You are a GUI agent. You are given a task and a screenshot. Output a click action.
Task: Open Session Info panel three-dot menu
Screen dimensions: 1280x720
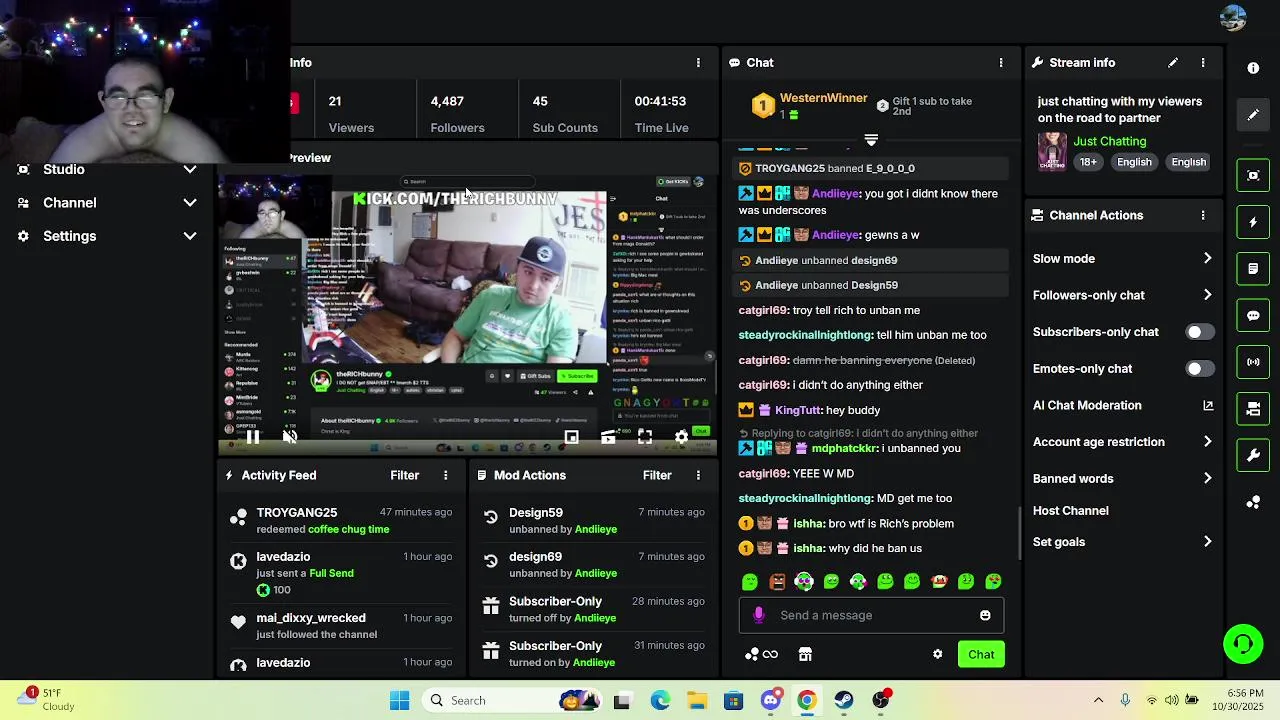click(x=698, y=62)
